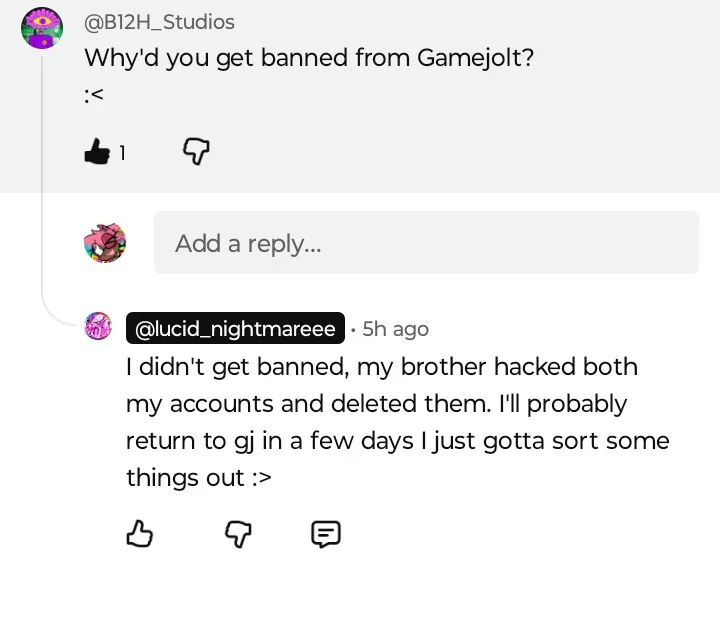The width and height of the screenshot is (720, 619).
Task: Click the like count "1" on top comment
Action: (x=122, y=153)
